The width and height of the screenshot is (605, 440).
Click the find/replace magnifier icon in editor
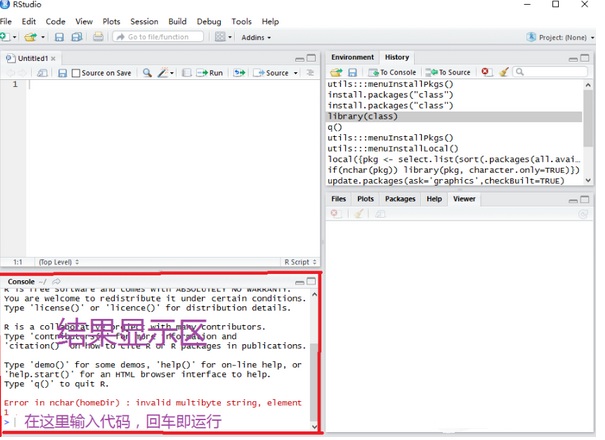coord(147,73)
